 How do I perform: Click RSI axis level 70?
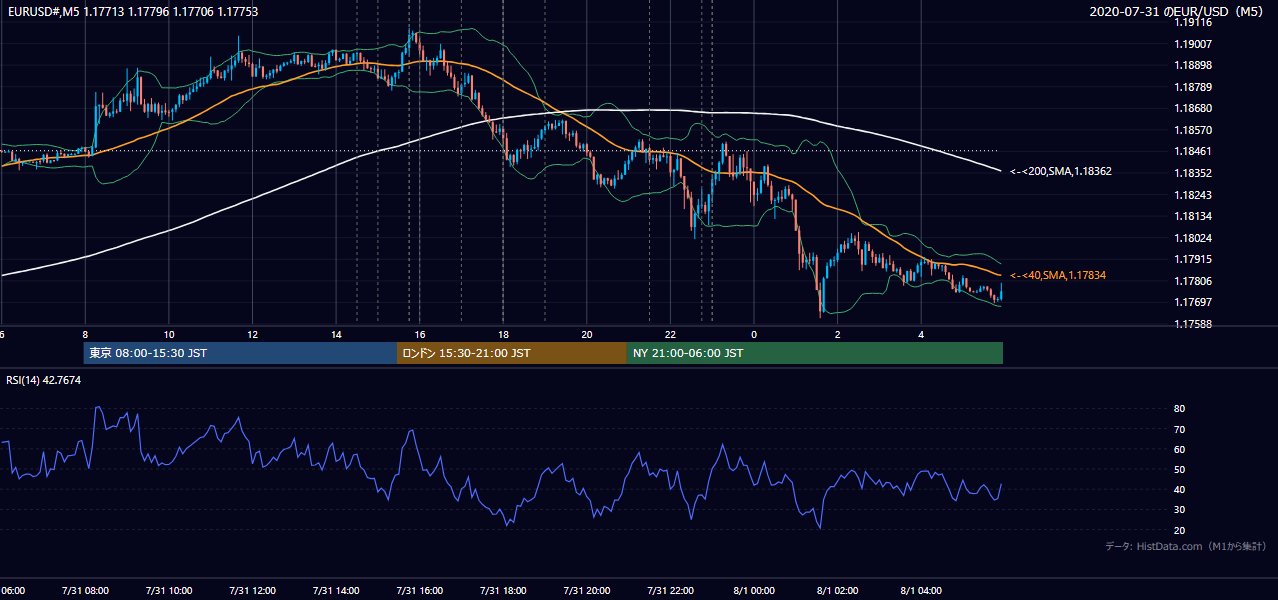tap(1179, 429)
